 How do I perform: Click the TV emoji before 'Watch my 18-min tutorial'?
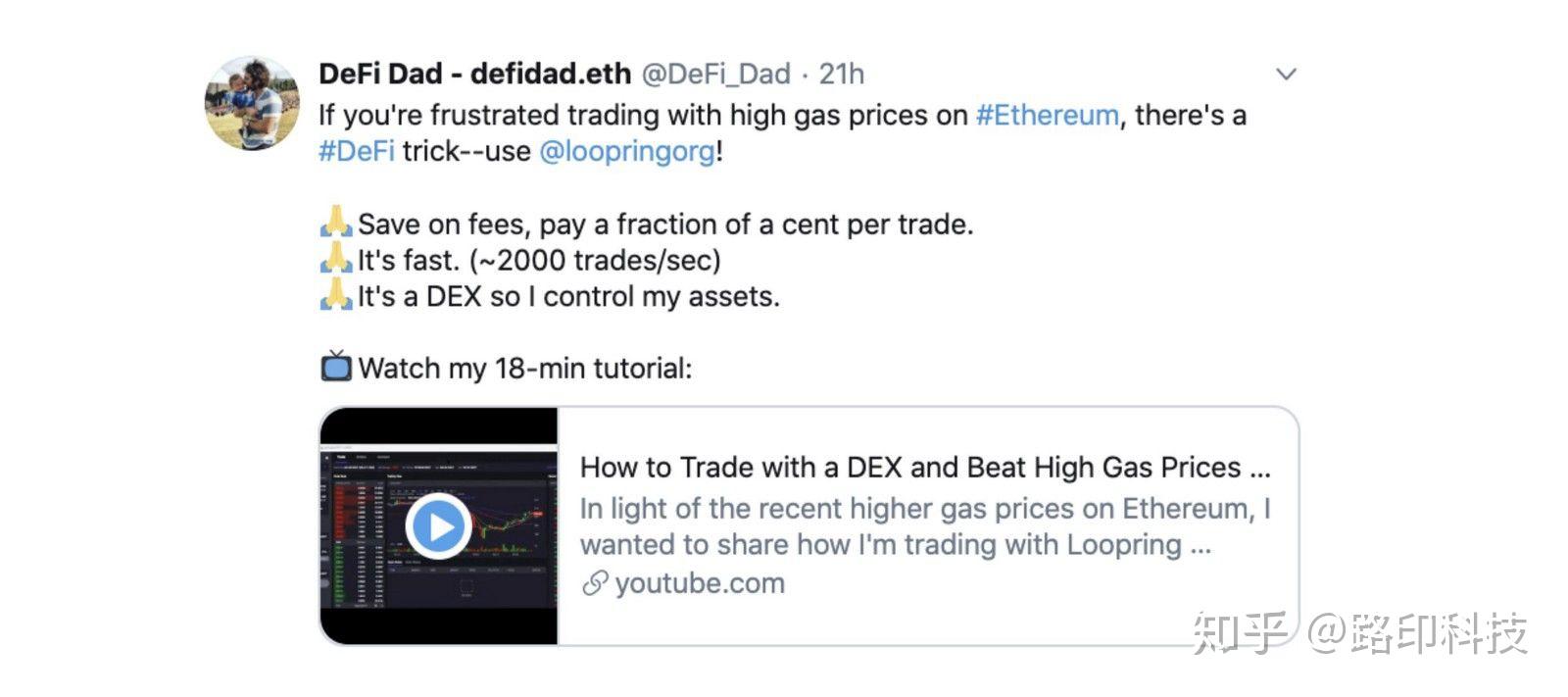[336, 367]
